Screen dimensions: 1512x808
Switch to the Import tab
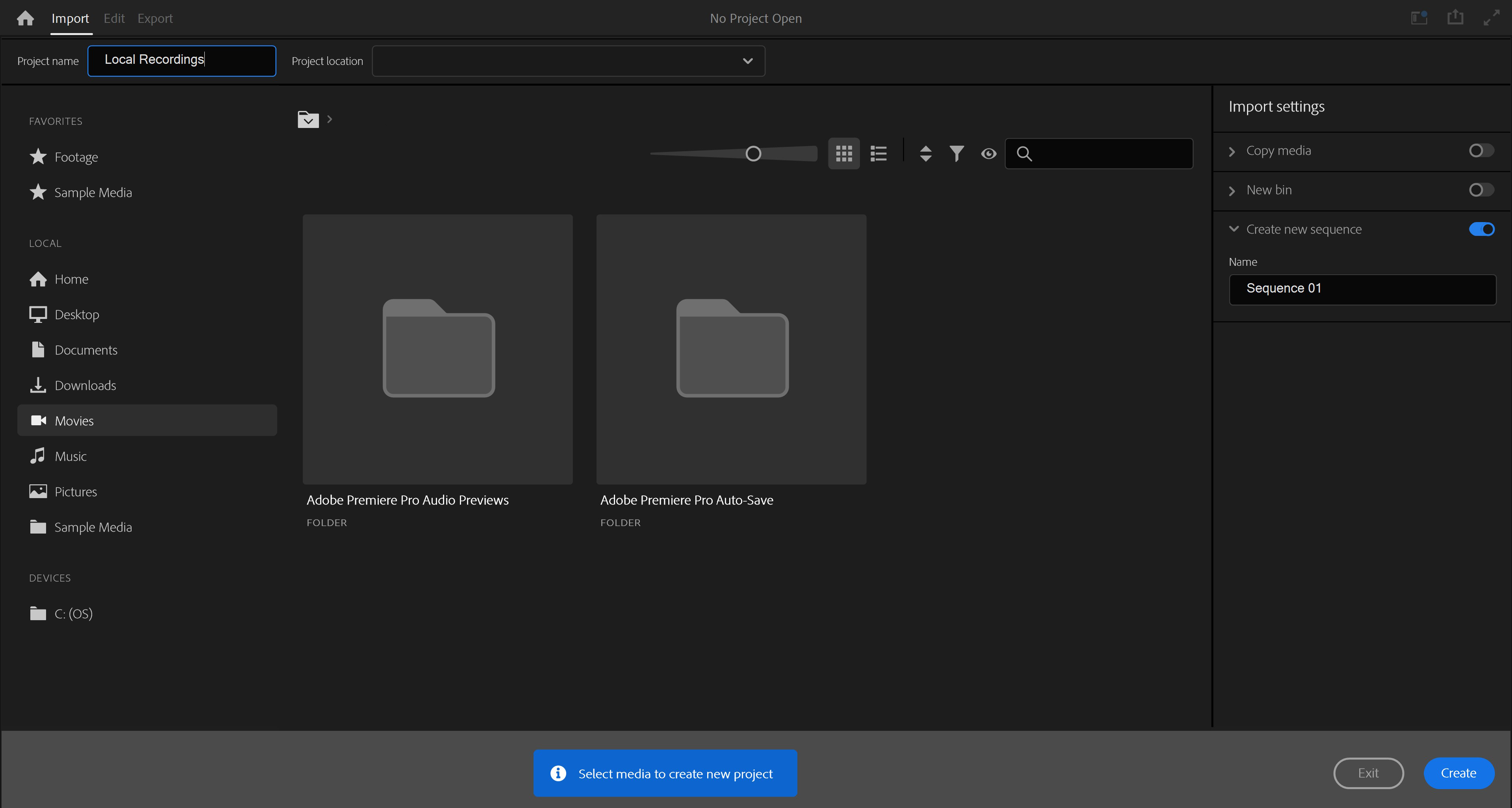(70, 18)
